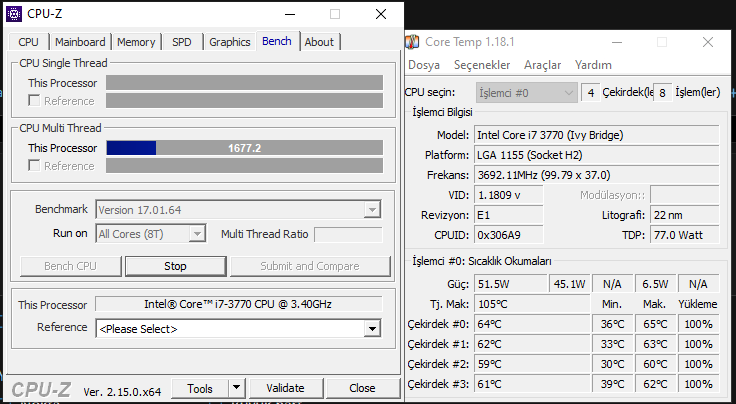Viewport: 736px width, 404px height.
Task: Click the Model field Intel Core i7 3770
Action: click(x=596, y=135)
